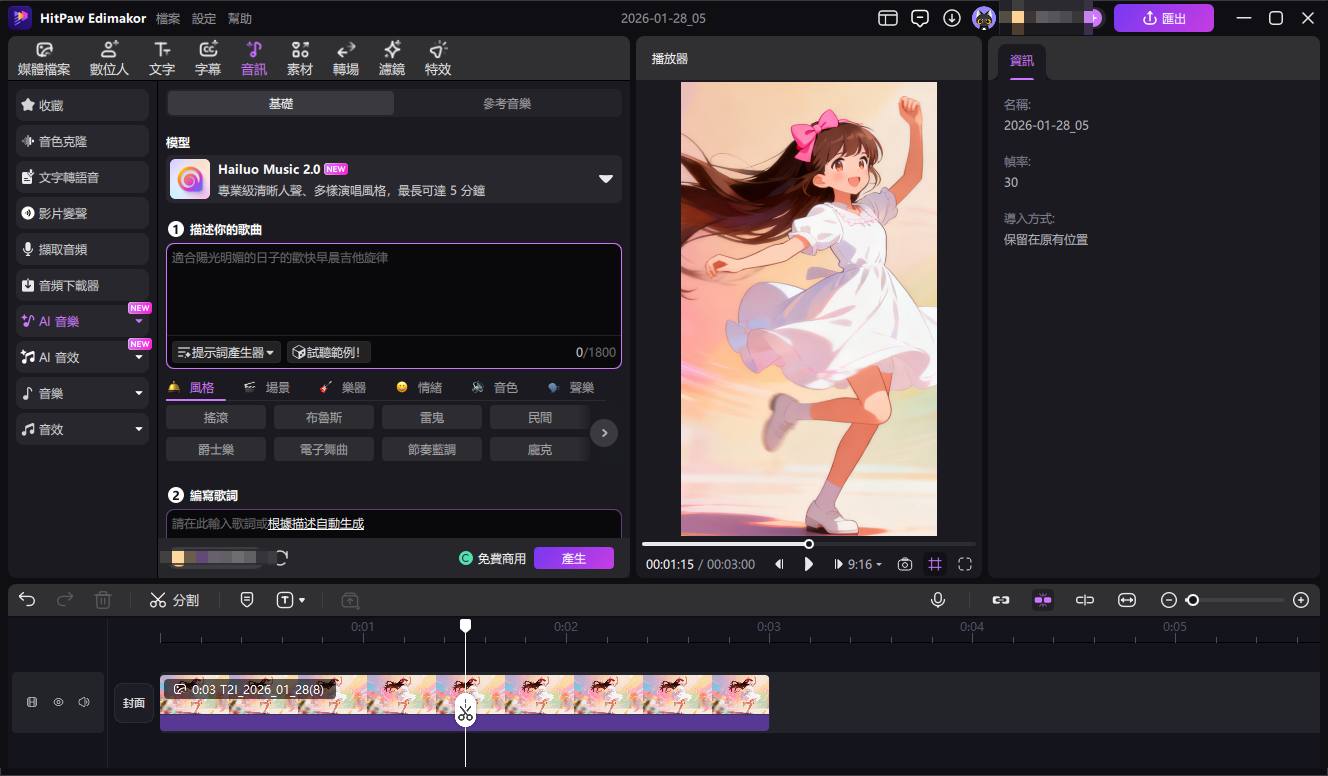Toggle magnetic snapping in timeline toolbar

tap(1043, 600)
